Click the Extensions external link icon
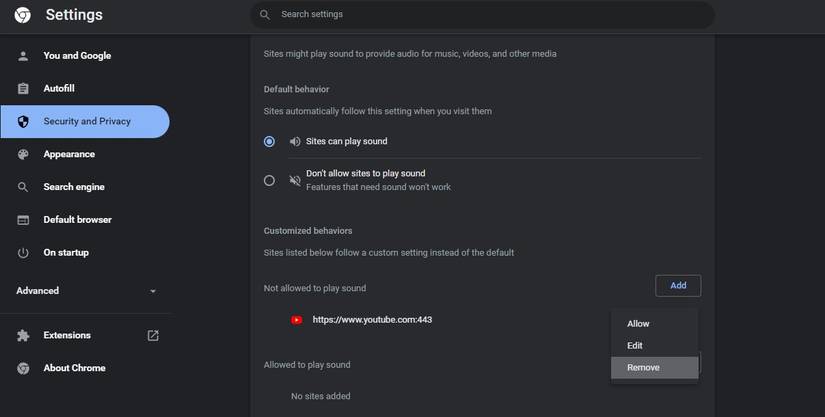Image resolution: width=825 pixels, height=417 pixels. pyautogui.click(x=153, y=336)
